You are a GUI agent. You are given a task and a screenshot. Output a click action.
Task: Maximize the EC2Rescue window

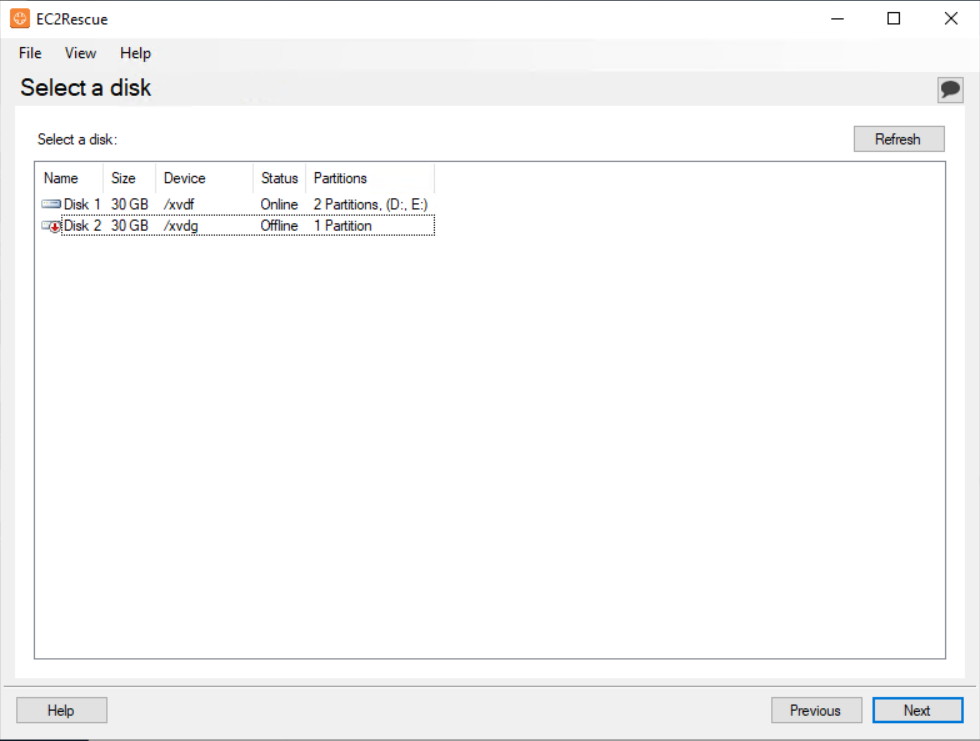click(894, 19)
